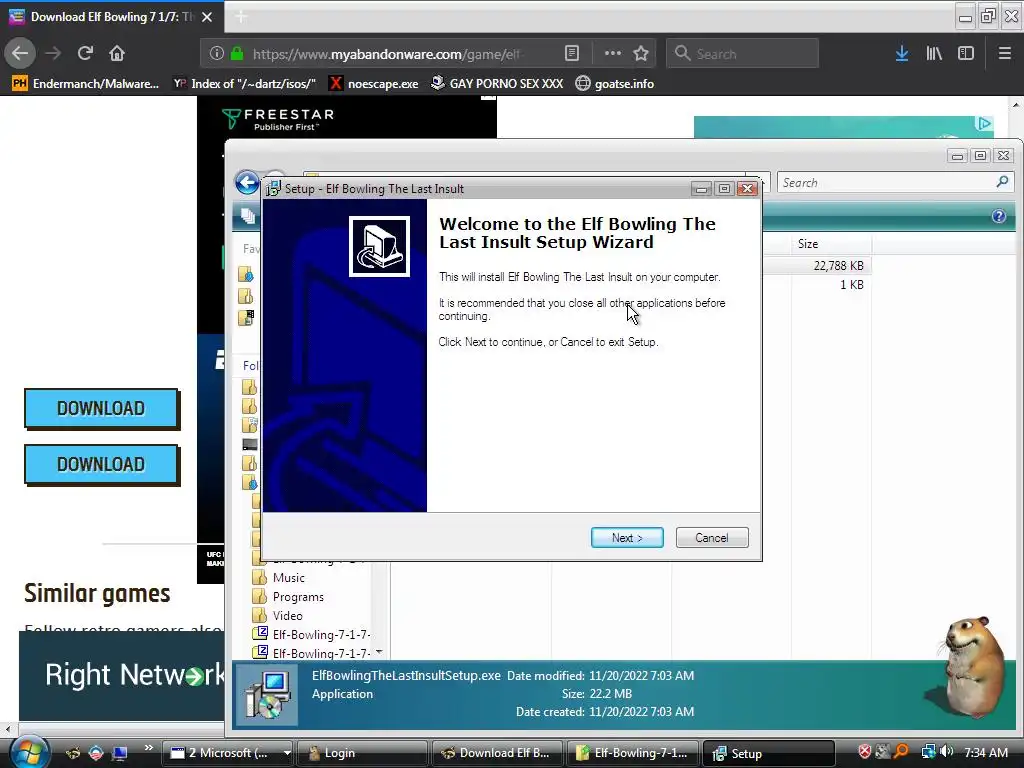Reload the page in Firefox

pos(85,54)
